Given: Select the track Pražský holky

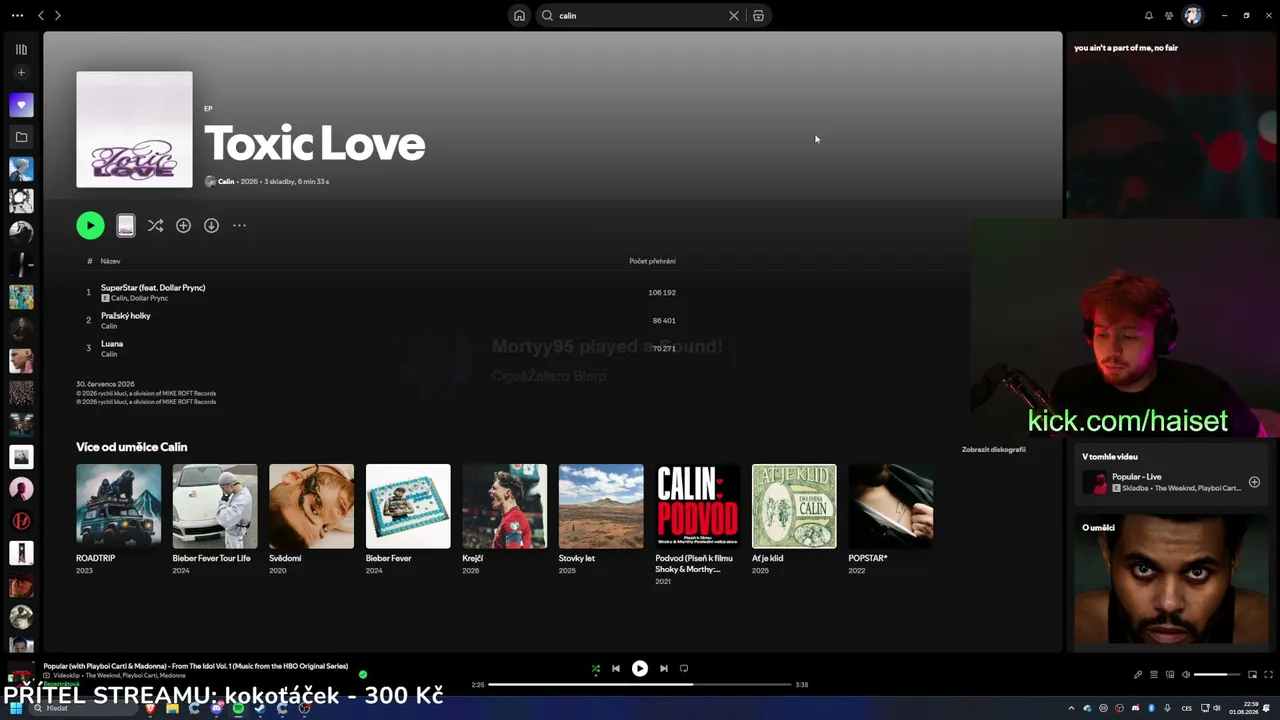Looking at the screenshot, I should tap(126, 316).
